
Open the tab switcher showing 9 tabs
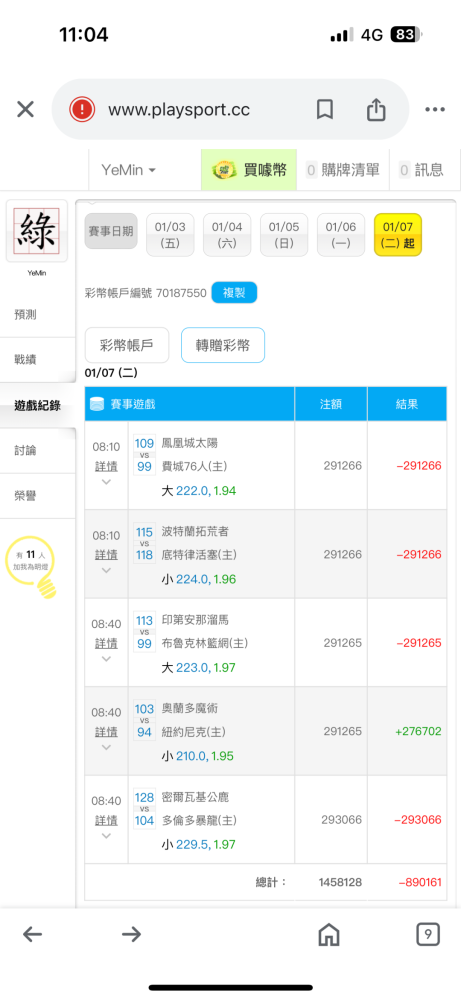[x=428, y=935]
